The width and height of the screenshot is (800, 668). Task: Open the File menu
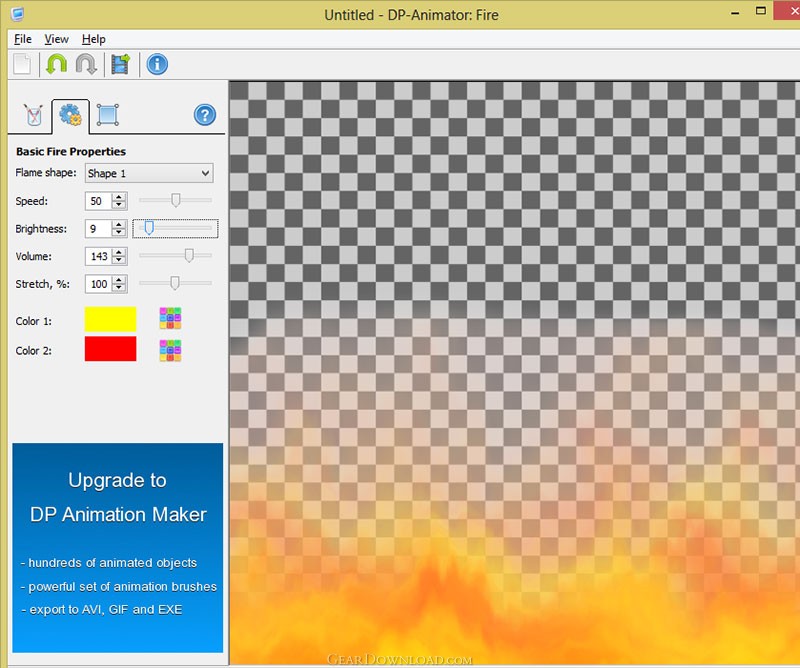click(x=23, y=39)
